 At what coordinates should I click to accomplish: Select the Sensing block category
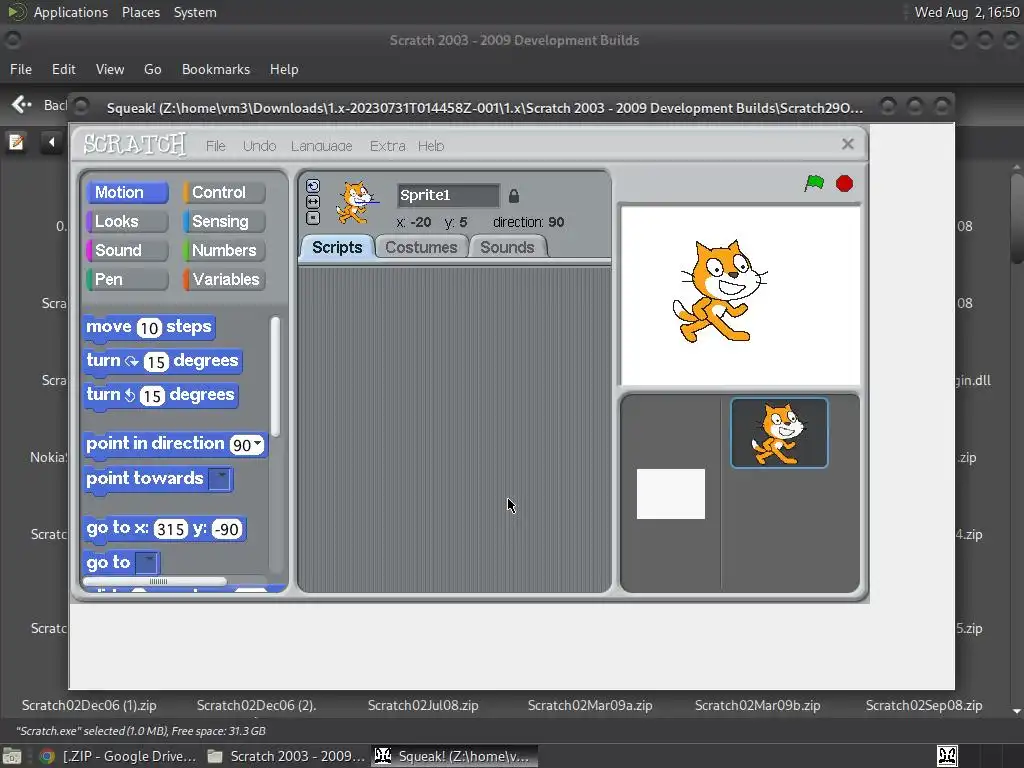(x=224, y=221)
